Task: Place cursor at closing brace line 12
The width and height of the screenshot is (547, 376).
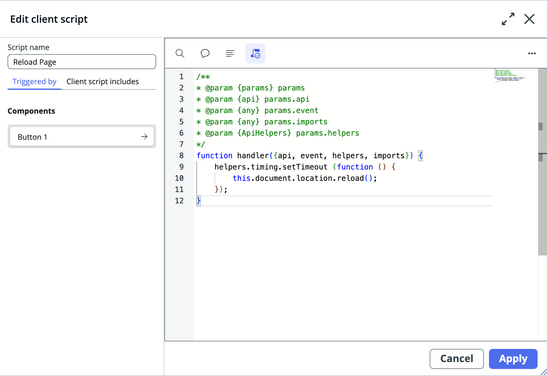Action: (x=198, y=201)
